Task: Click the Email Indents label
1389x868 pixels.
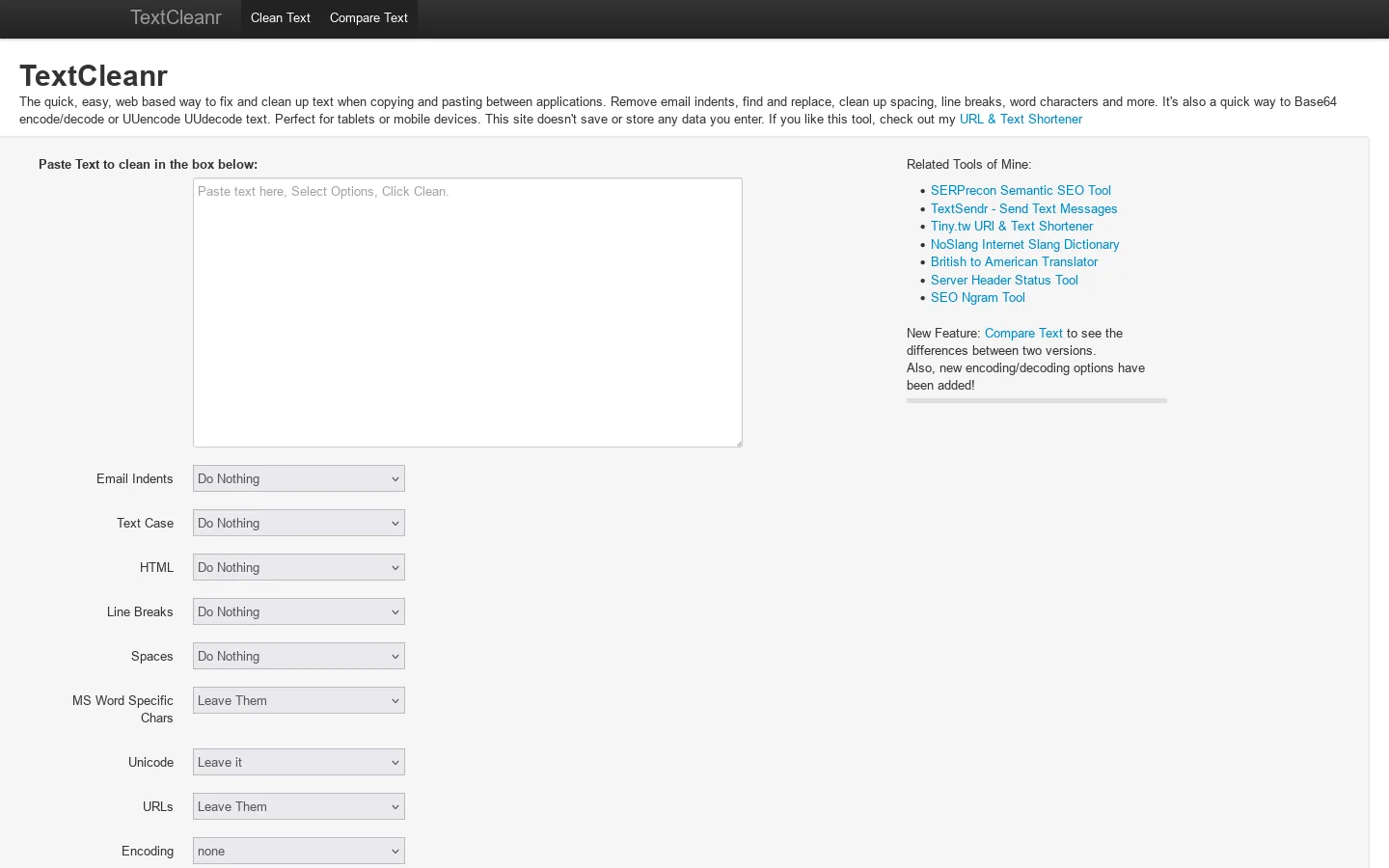Action: point(135,479)
